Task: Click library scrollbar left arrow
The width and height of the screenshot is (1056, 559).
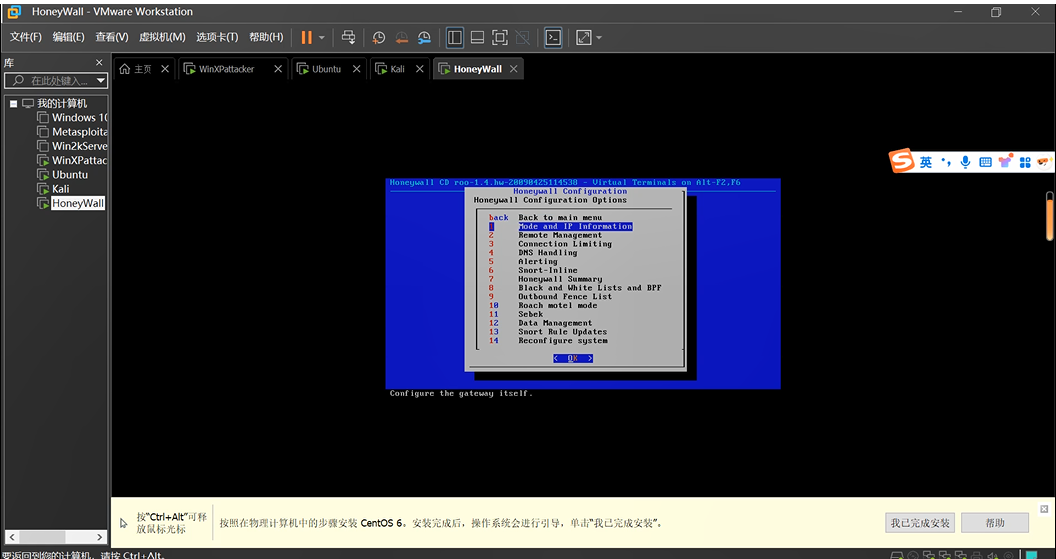Action: pos(10,537)
